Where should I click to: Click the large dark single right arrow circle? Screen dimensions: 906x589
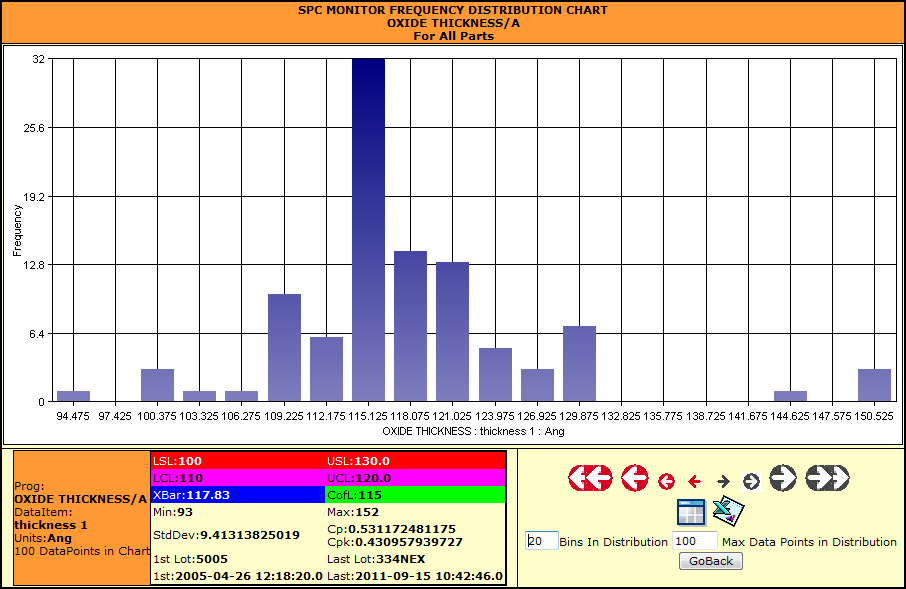pos(783,478)
